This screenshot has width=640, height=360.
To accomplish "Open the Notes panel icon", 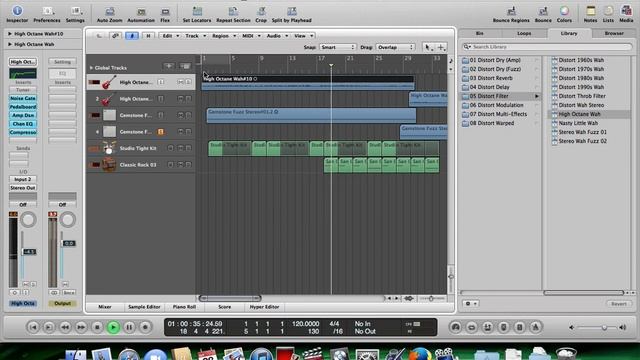I will pyautogui.click(x=590, y=11).
